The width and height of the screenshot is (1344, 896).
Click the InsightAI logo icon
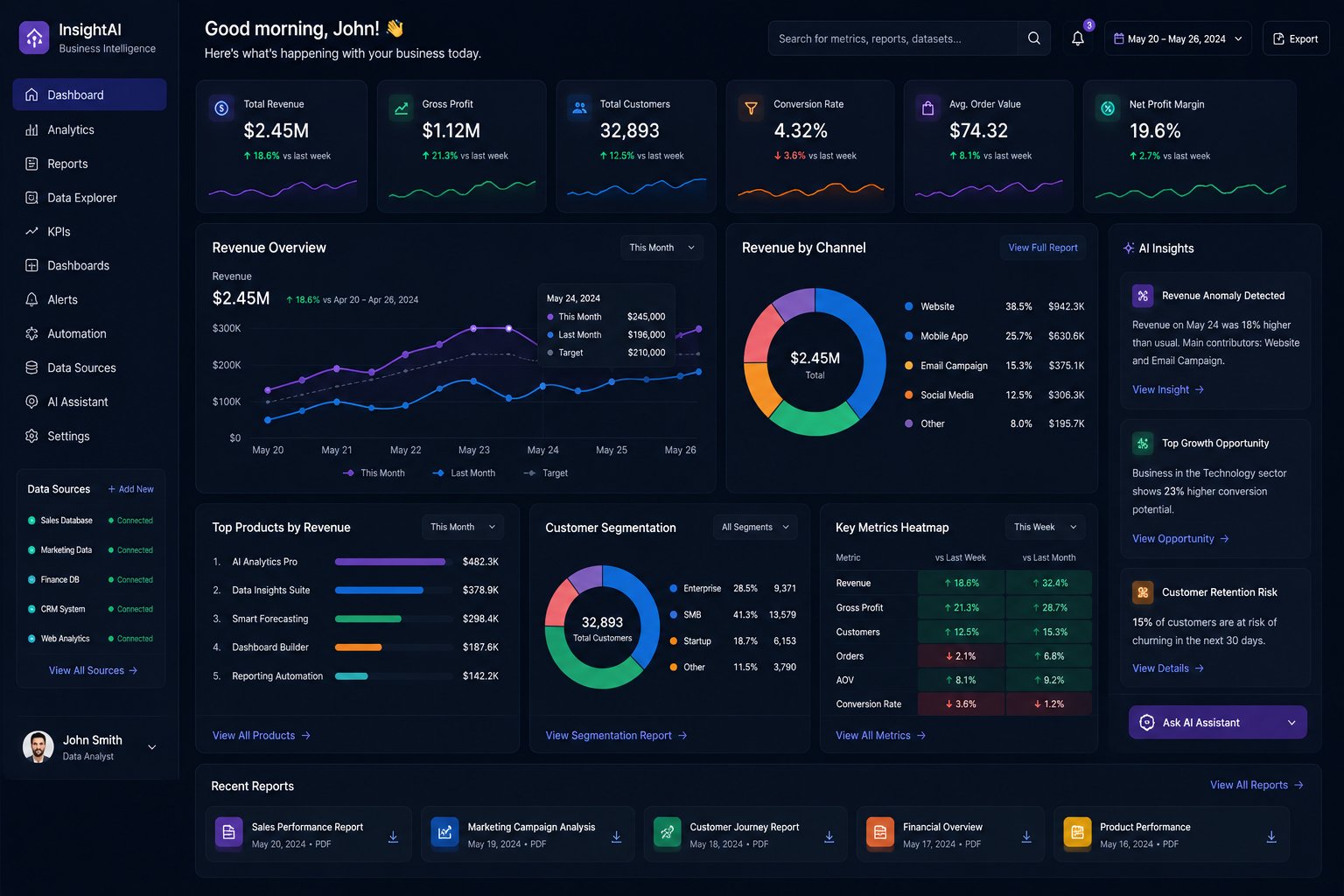tap(34, 38)
